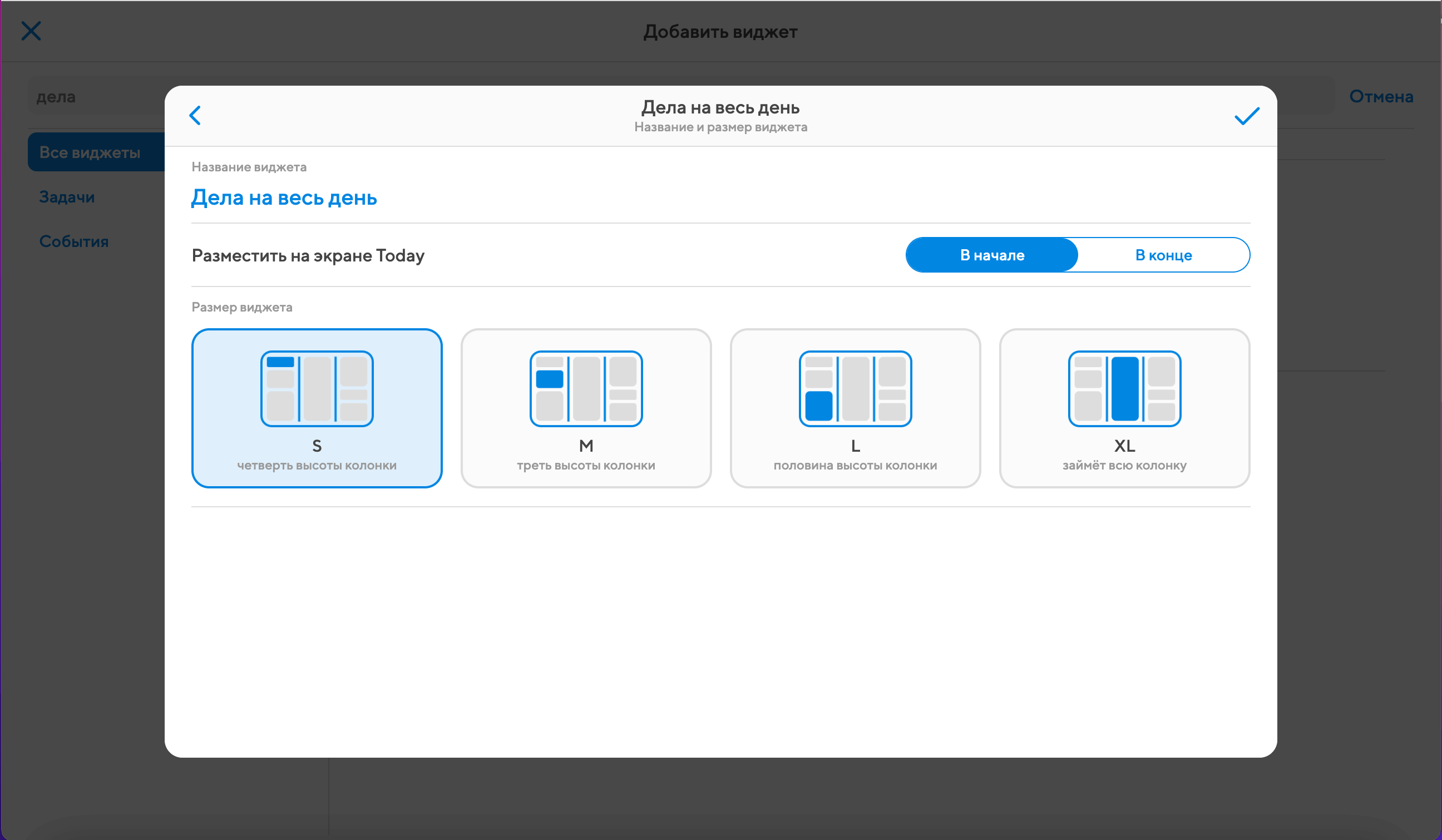Screen dimensions: 1442x840
Task: Select 'В начале' placement option
Action: click(x=992, y=255)
